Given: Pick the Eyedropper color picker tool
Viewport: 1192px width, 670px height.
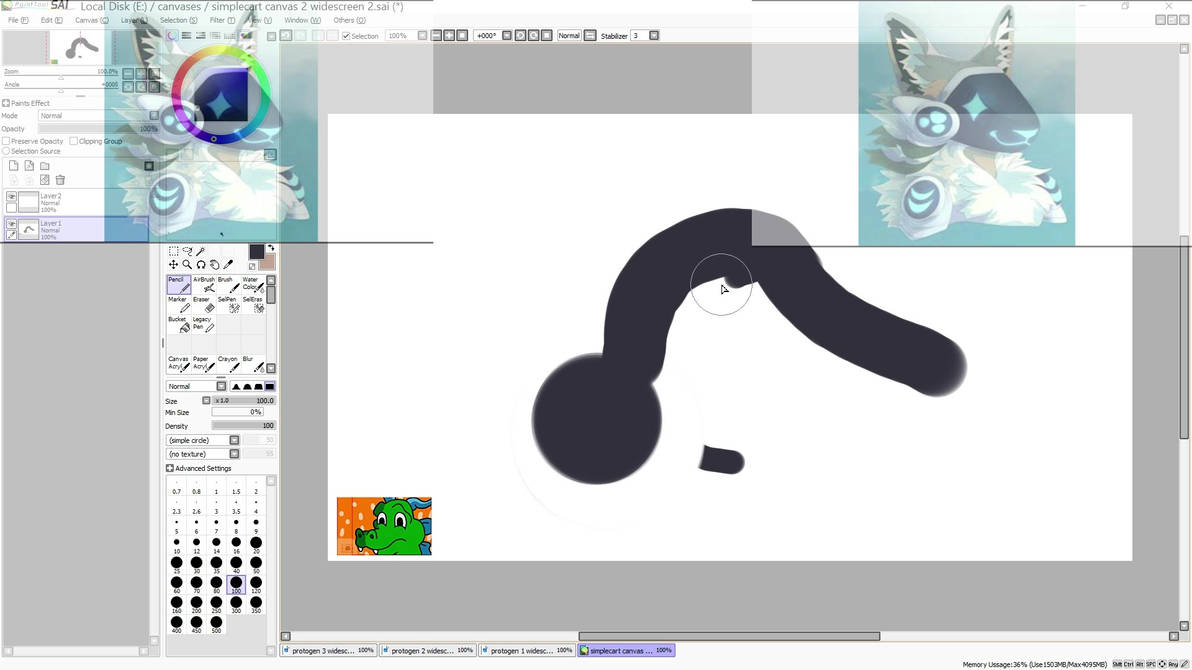Looking at the screenshot, I should [228, 265].
